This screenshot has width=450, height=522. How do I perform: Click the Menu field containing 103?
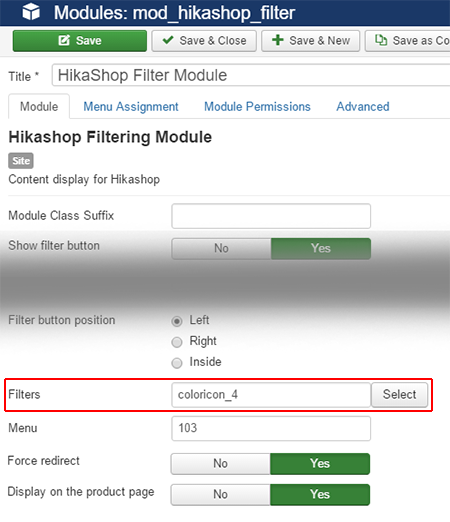coord(271,428)
